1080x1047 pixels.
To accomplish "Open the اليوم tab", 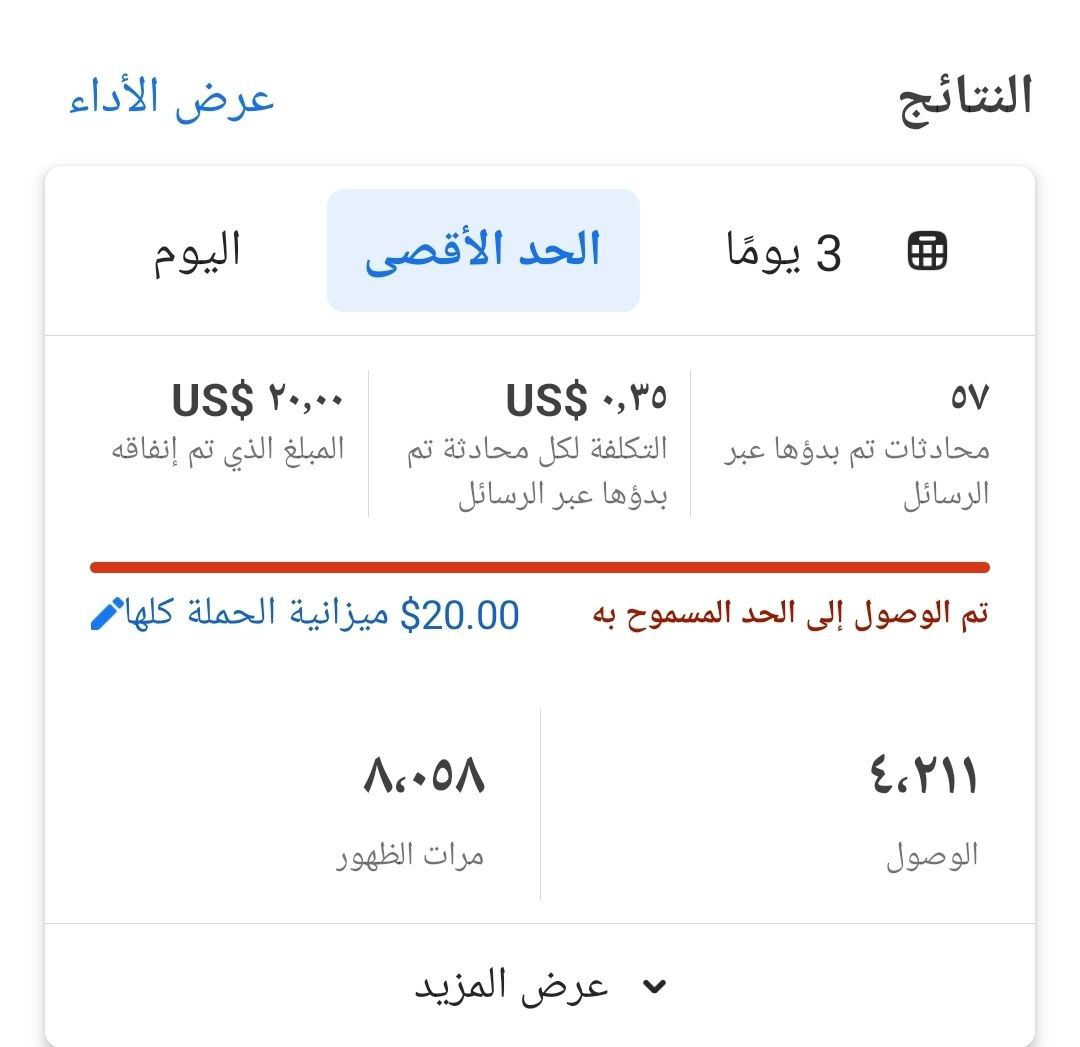I will click(x=197, y=250).
